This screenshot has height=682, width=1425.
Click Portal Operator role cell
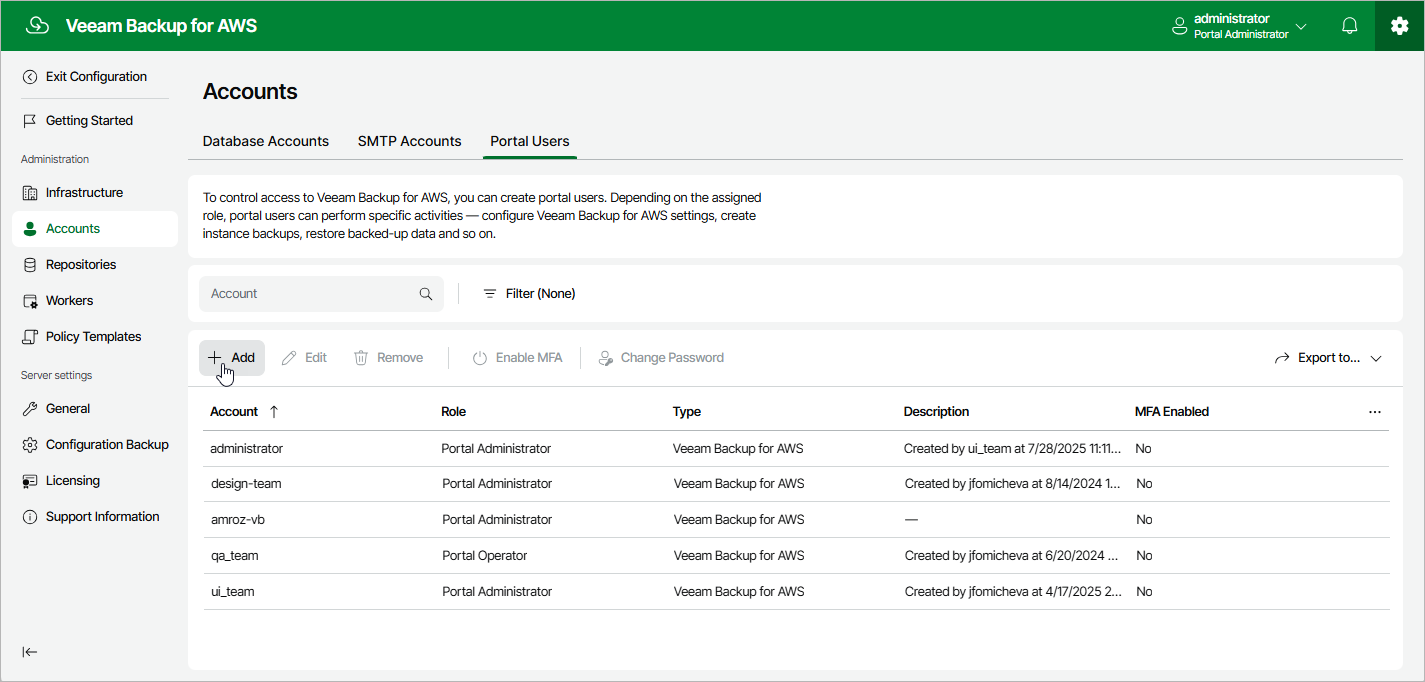484,556
